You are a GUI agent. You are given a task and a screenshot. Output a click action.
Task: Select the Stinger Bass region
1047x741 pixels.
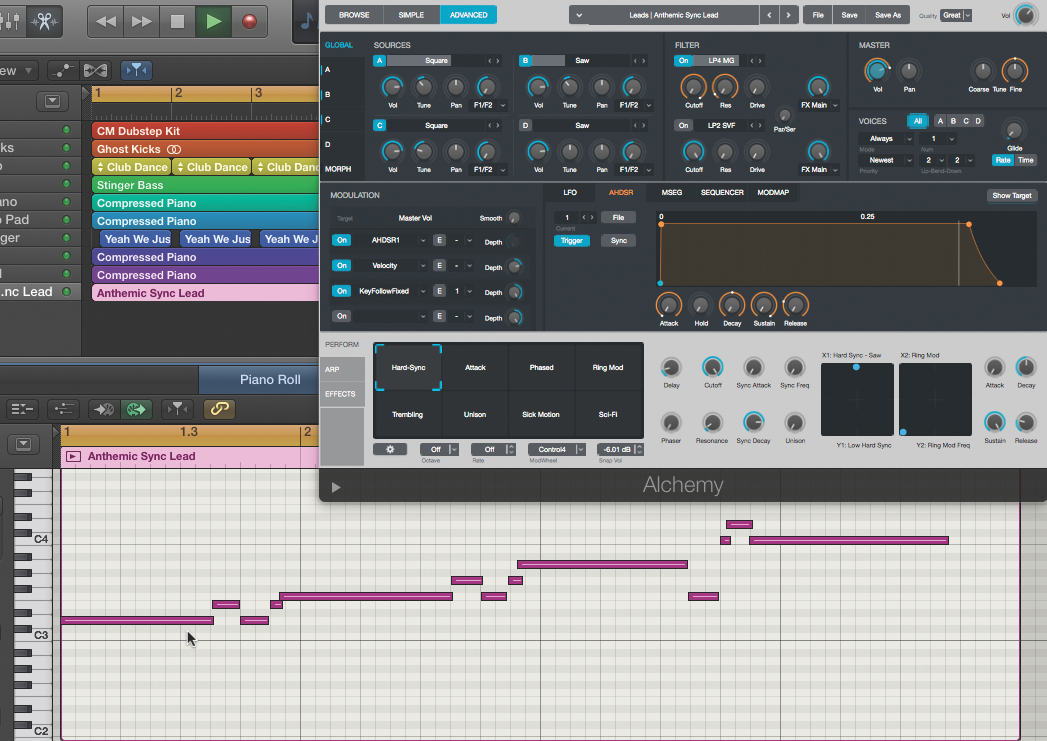[x=206, y=185]
